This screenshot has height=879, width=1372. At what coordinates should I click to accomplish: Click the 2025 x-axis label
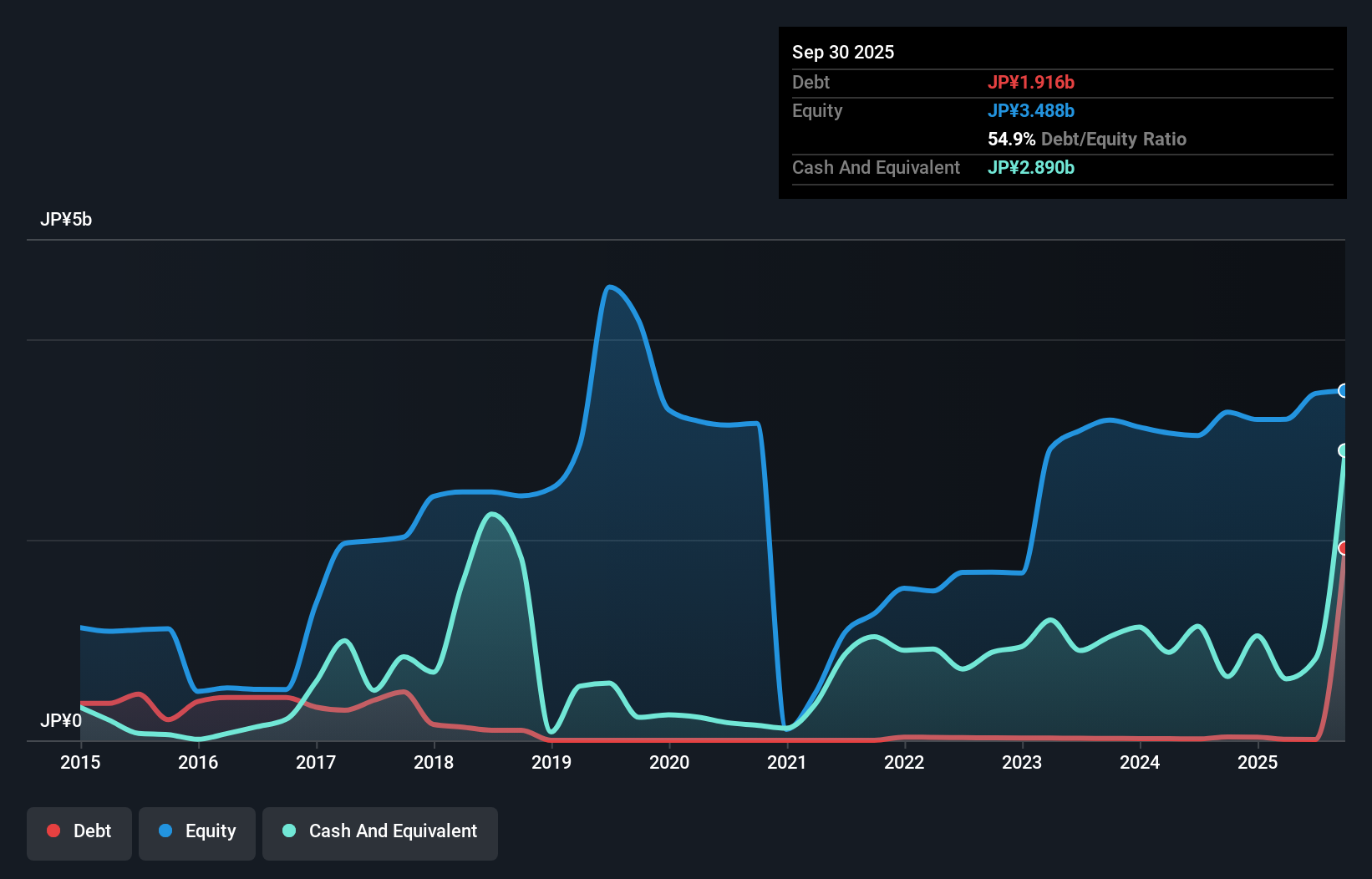tap(1258, 762)
